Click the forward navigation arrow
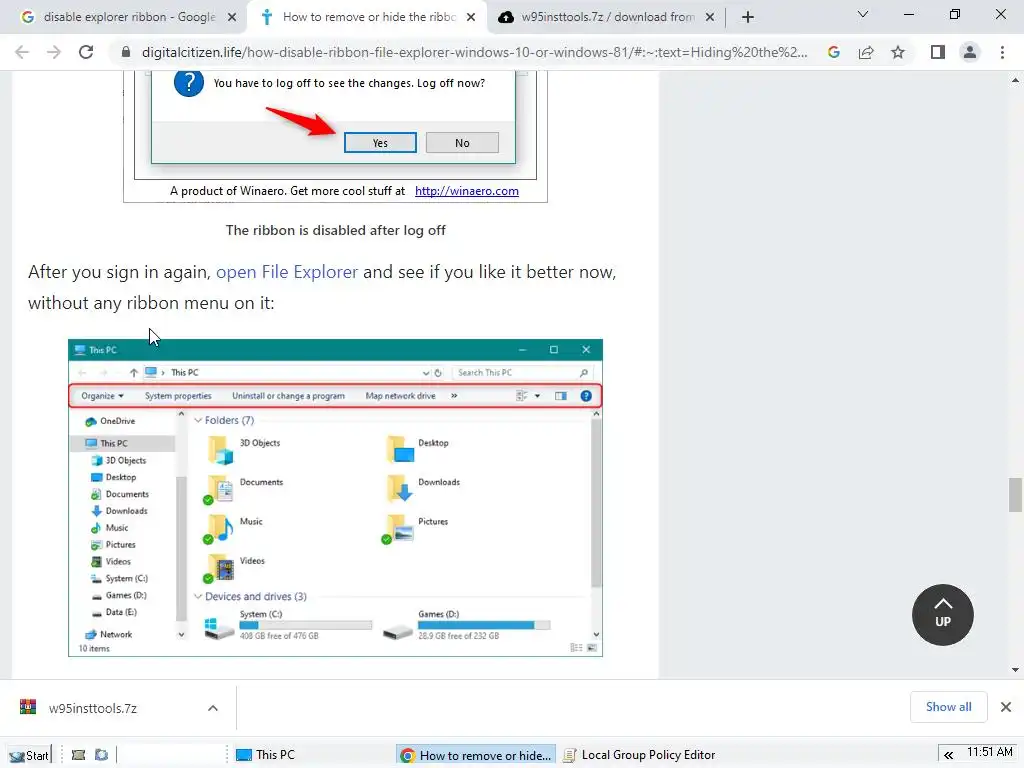The image size is (1024, 768). point(54,52)
